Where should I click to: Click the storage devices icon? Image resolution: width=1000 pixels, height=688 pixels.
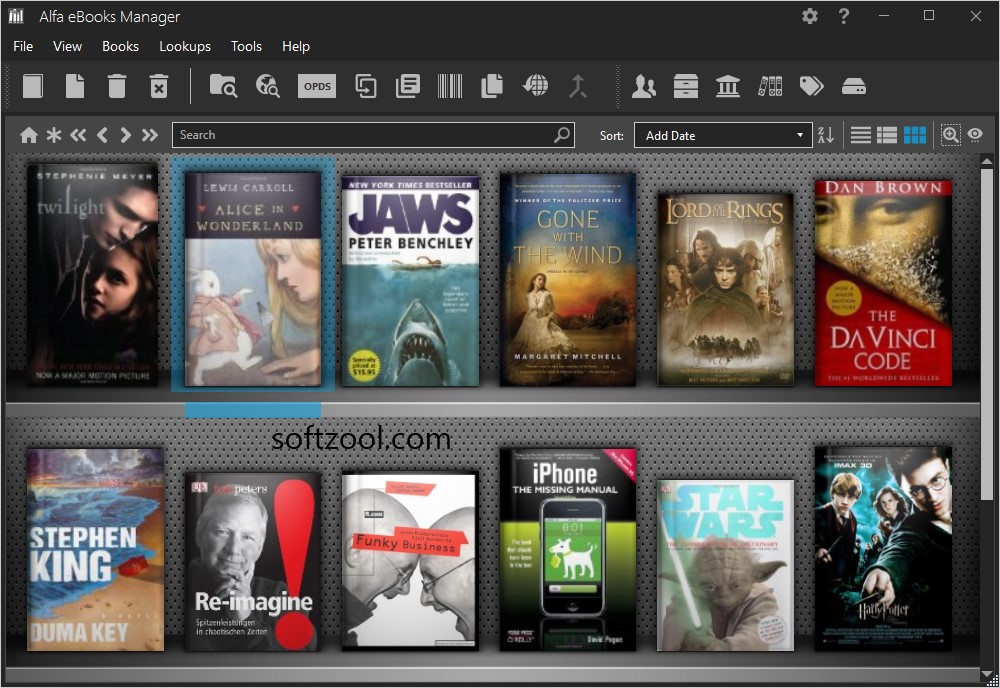(x=852, y=86)
